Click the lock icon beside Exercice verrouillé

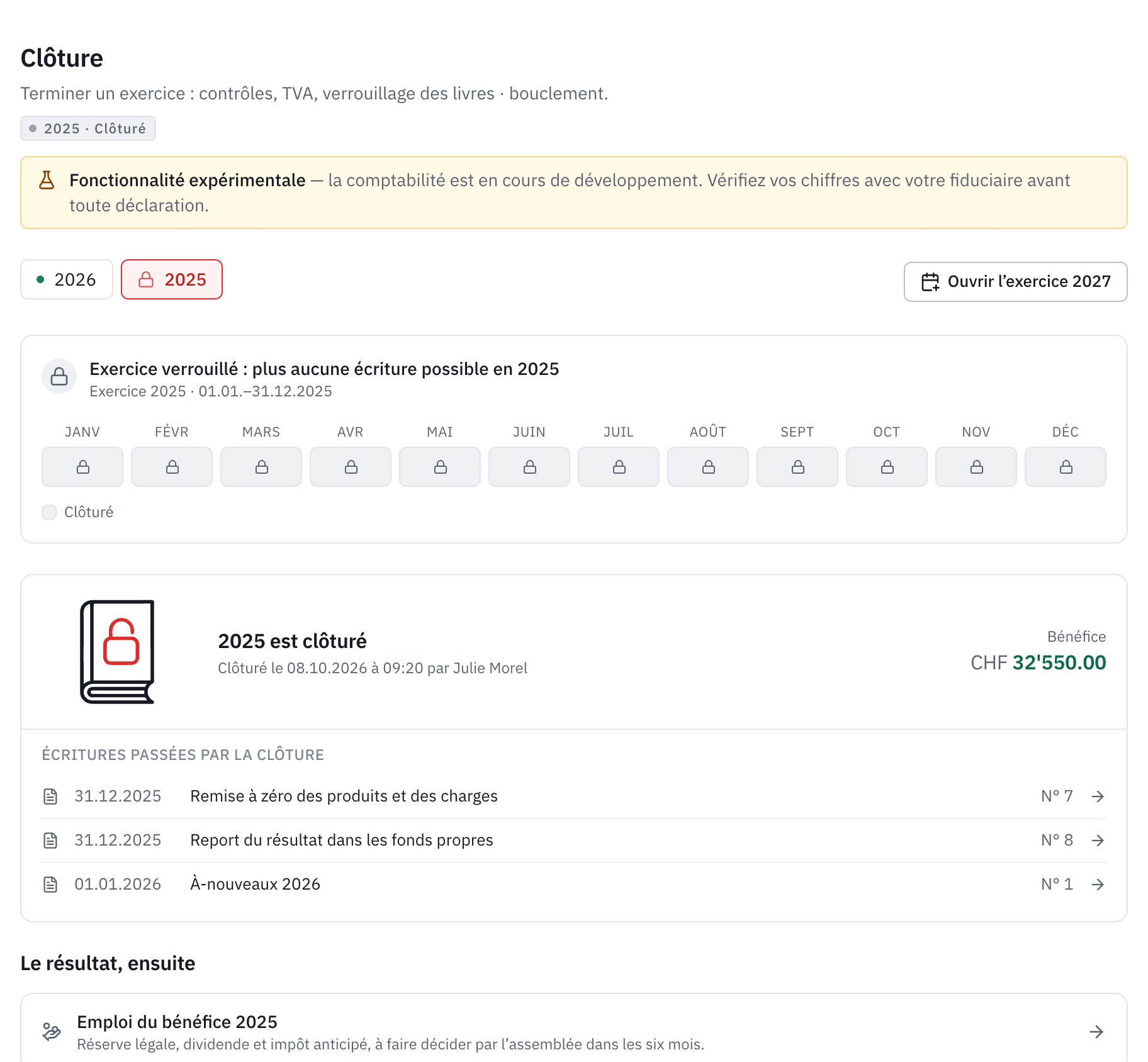[59, 376]
